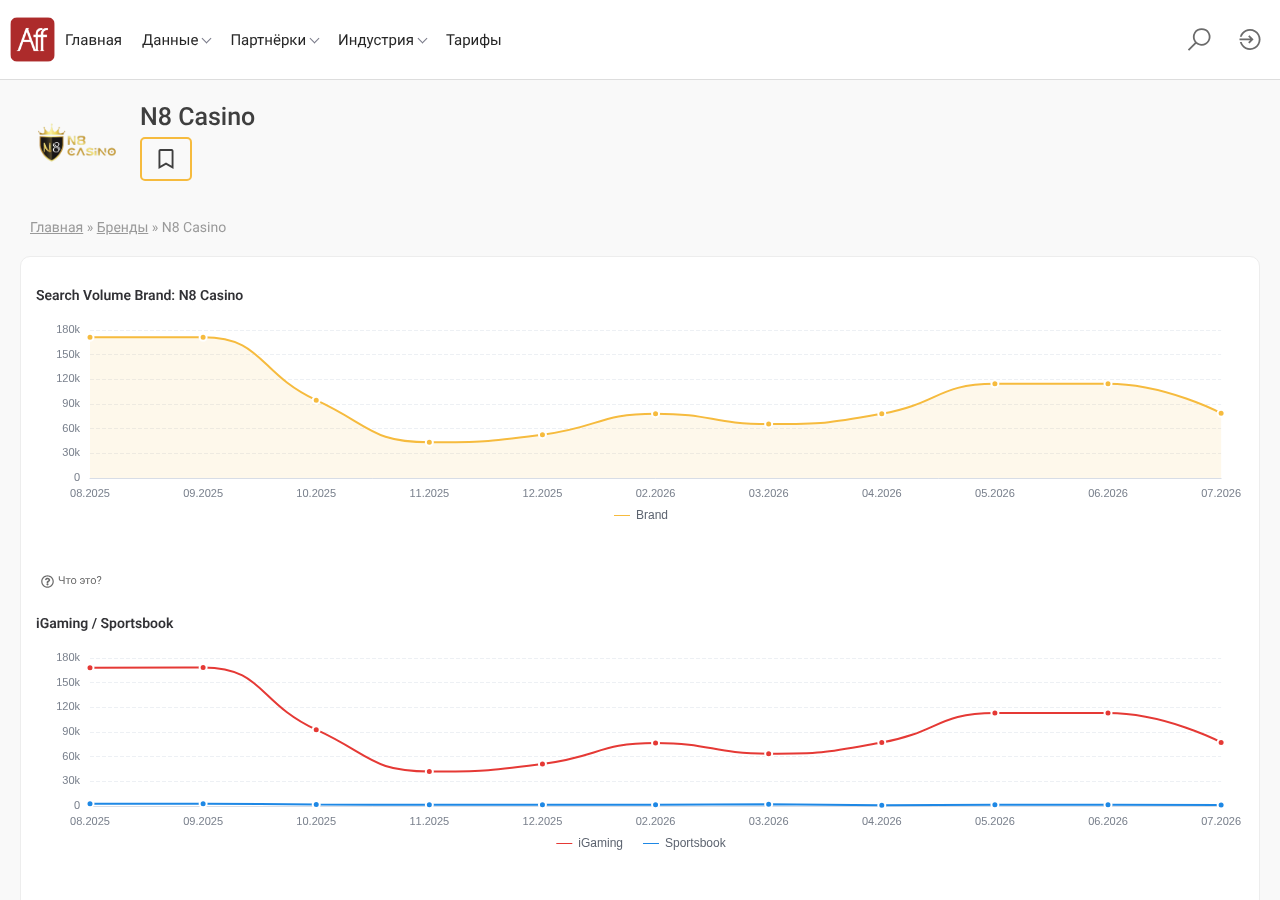1280x900 pixels.
Task: Open the Главная menu item
Action: tap(93, 40)
